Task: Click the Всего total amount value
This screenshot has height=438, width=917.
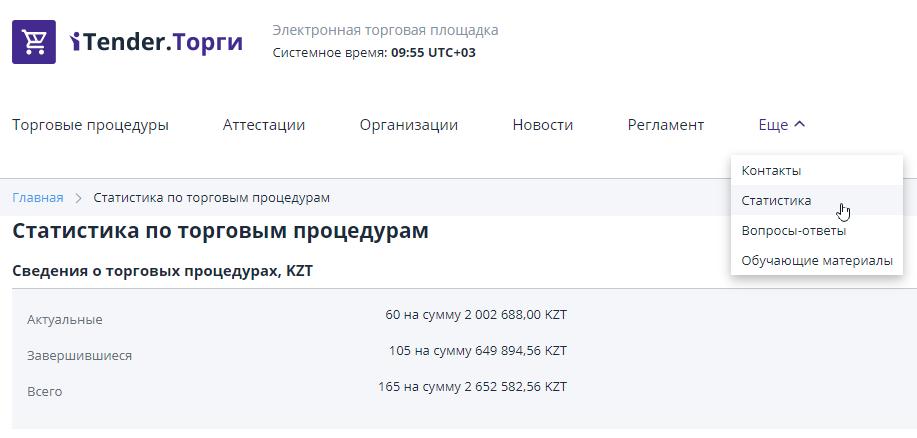Action: point(472,387)
